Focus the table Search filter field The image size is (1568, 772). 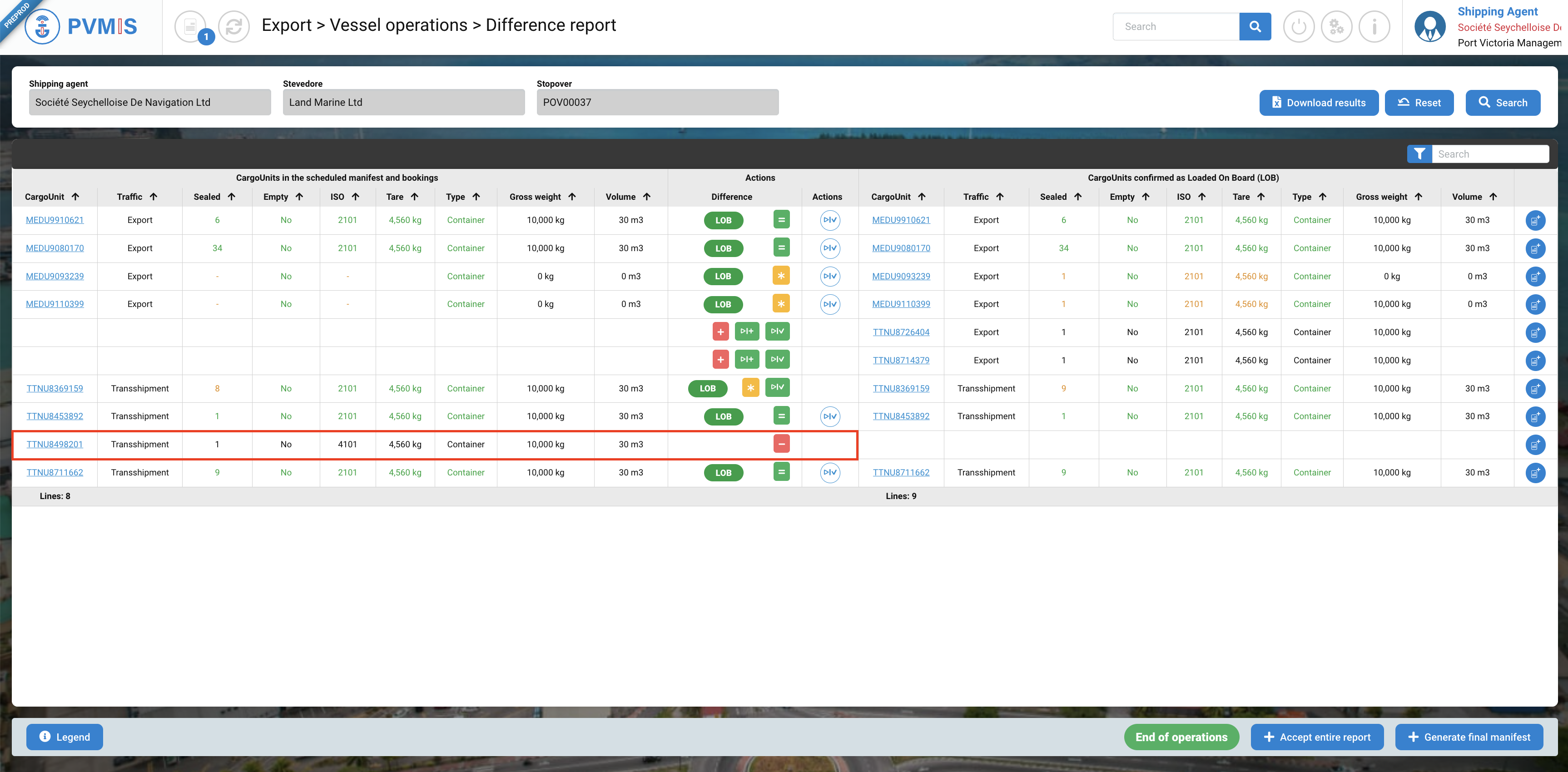1489,154
